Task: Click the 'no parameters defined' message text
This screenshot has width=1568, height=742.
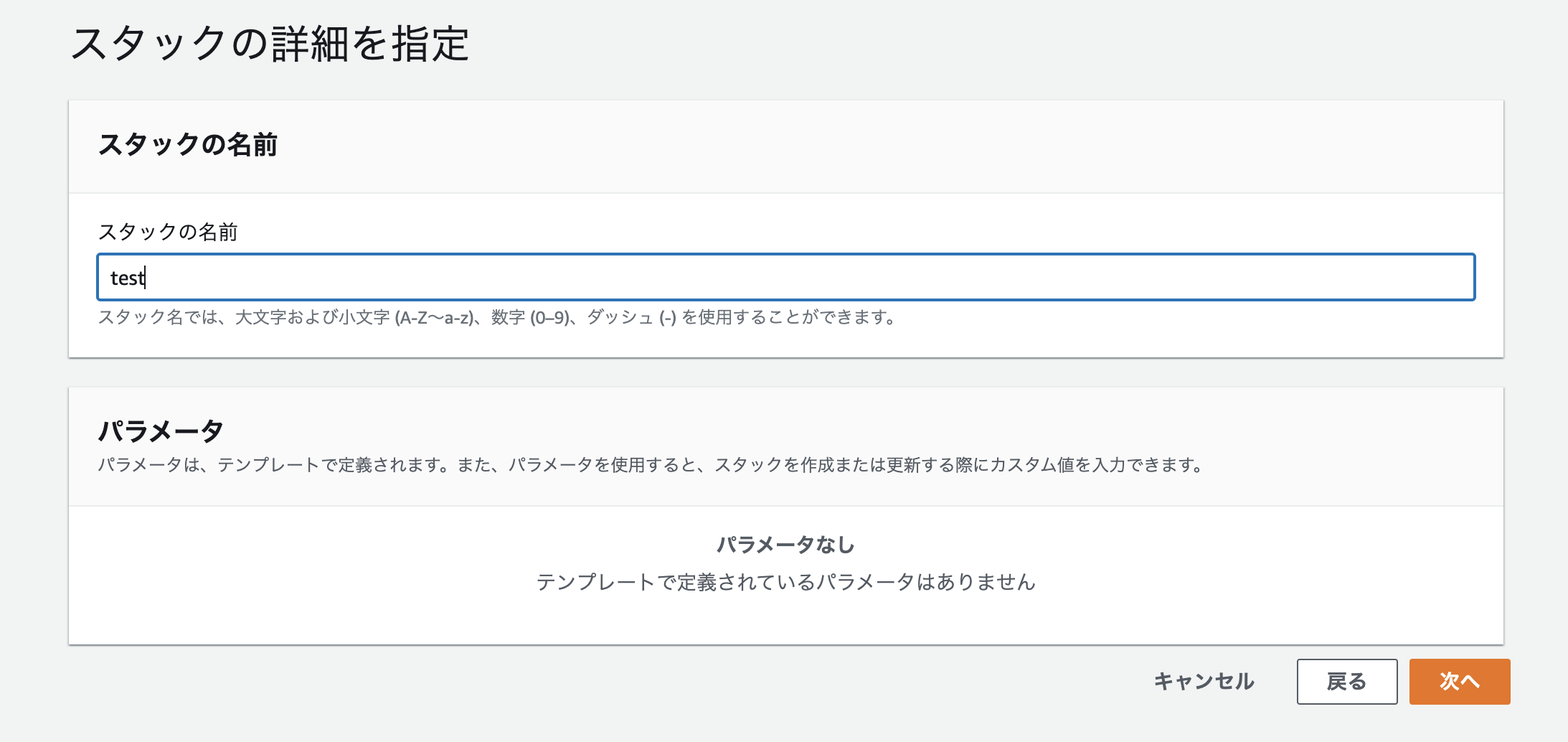Action: [788, 583]
